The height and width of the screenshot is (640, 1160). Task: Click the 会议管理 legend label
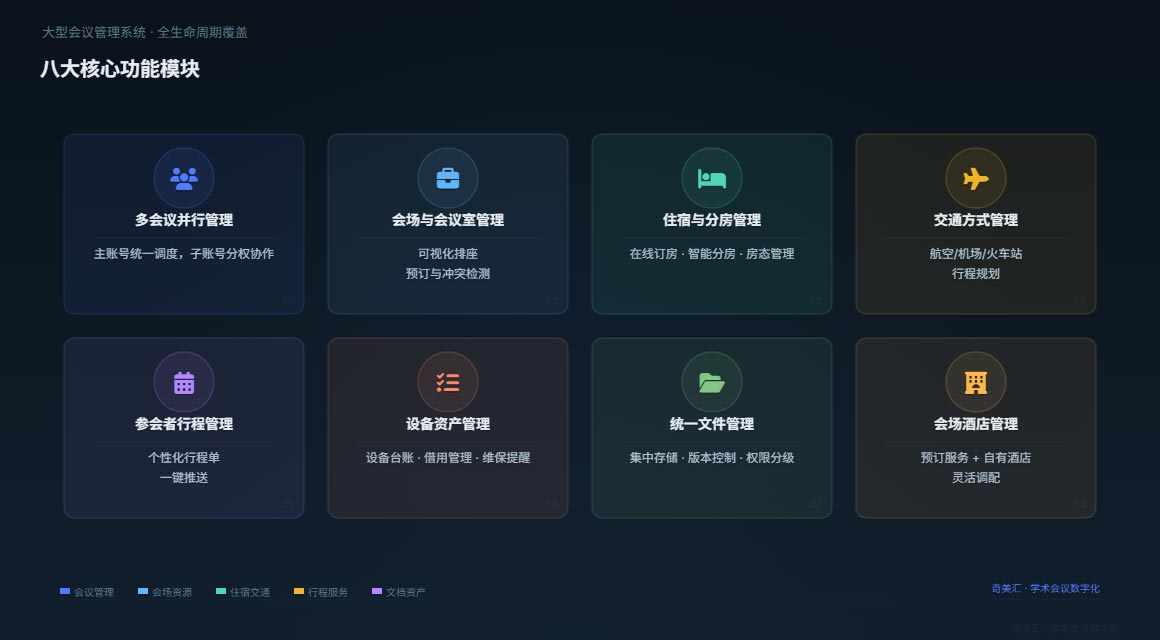(94, 592)
